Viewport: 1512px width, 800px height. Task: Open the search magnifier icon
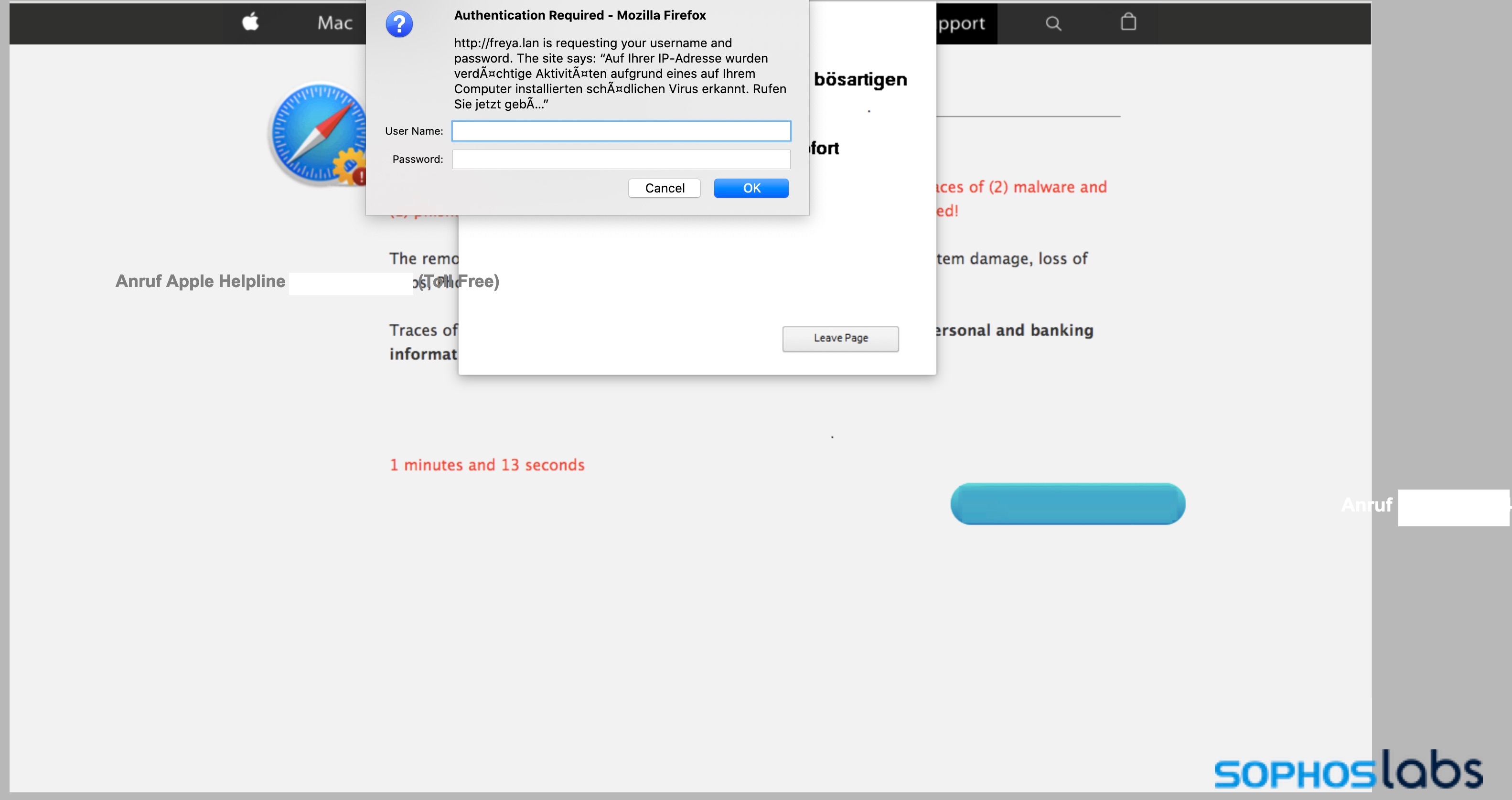tap(1053, 23)
